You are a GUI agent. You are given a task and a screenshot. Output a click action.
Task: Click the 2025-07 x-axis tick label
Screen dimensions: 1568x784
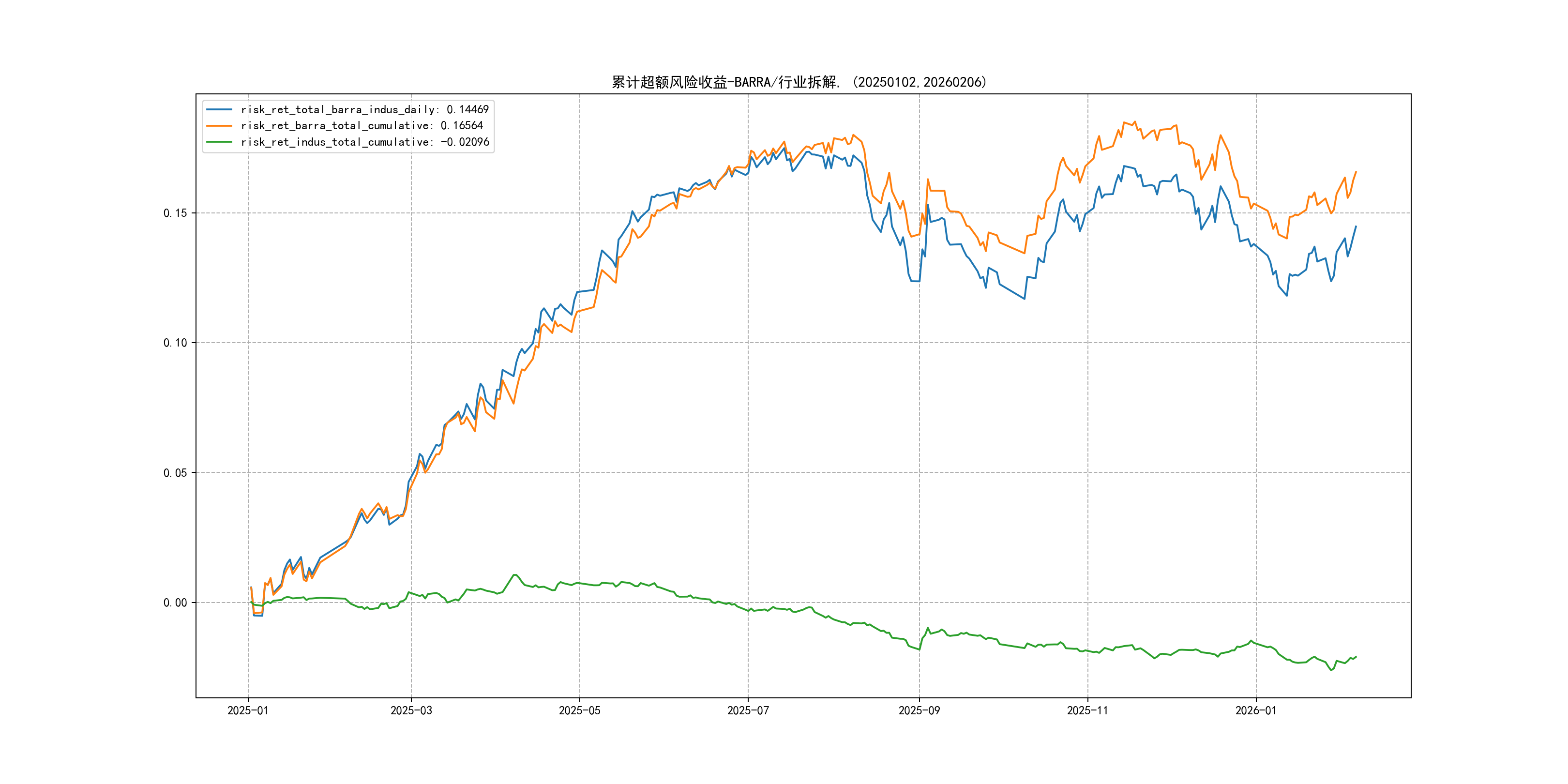(748, 710)
